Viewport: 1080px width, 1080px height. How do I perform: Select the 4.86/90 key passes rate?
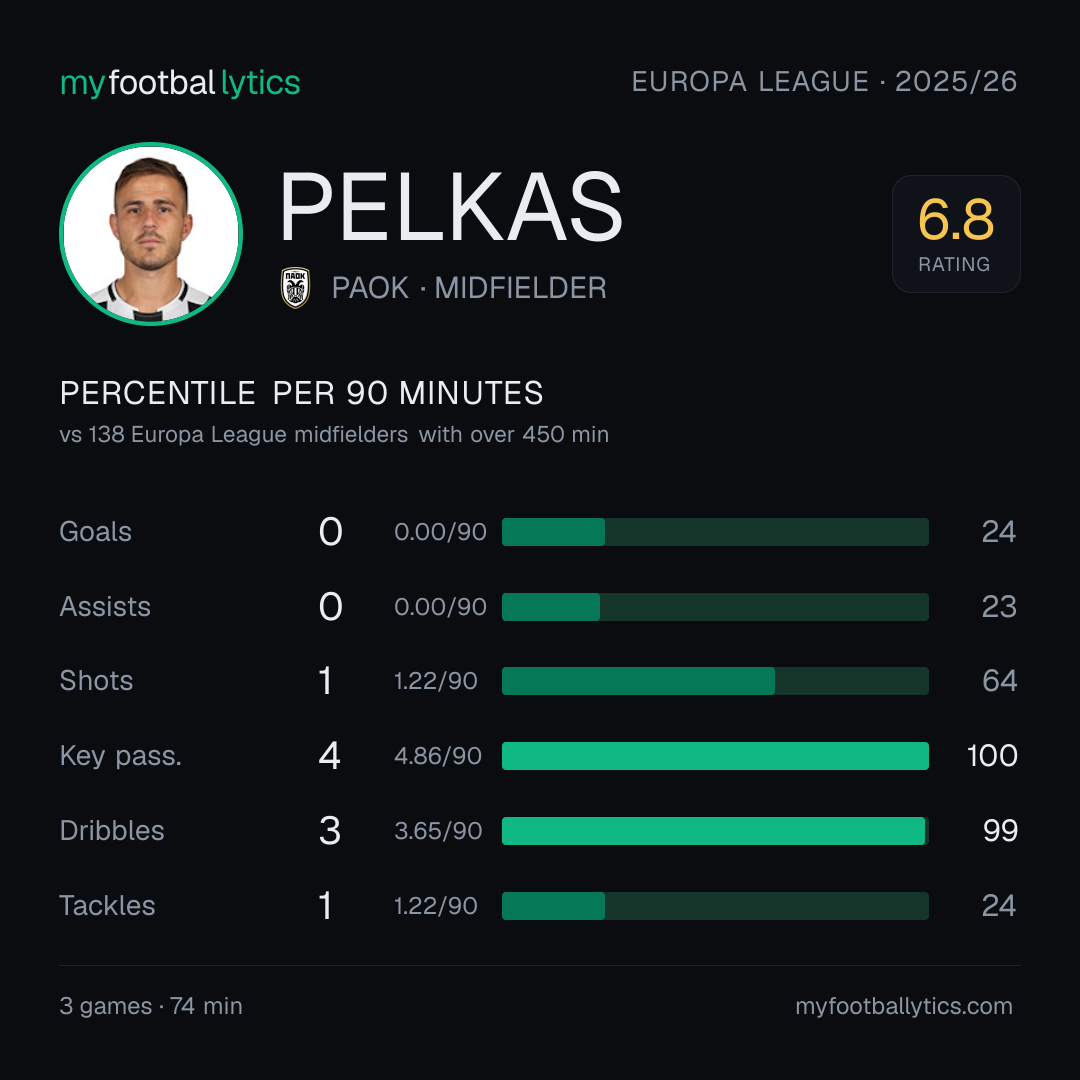(437, 756)
